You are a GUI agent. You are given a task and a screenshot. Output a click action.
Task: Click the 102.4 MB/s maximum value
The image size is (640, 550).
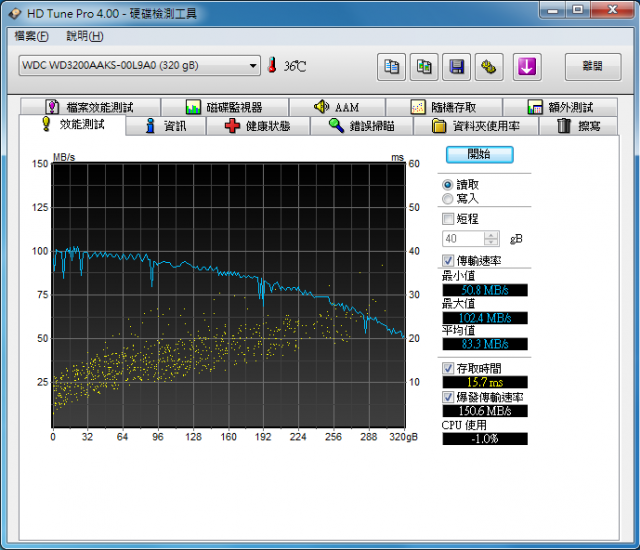click(x=485, y=318)
